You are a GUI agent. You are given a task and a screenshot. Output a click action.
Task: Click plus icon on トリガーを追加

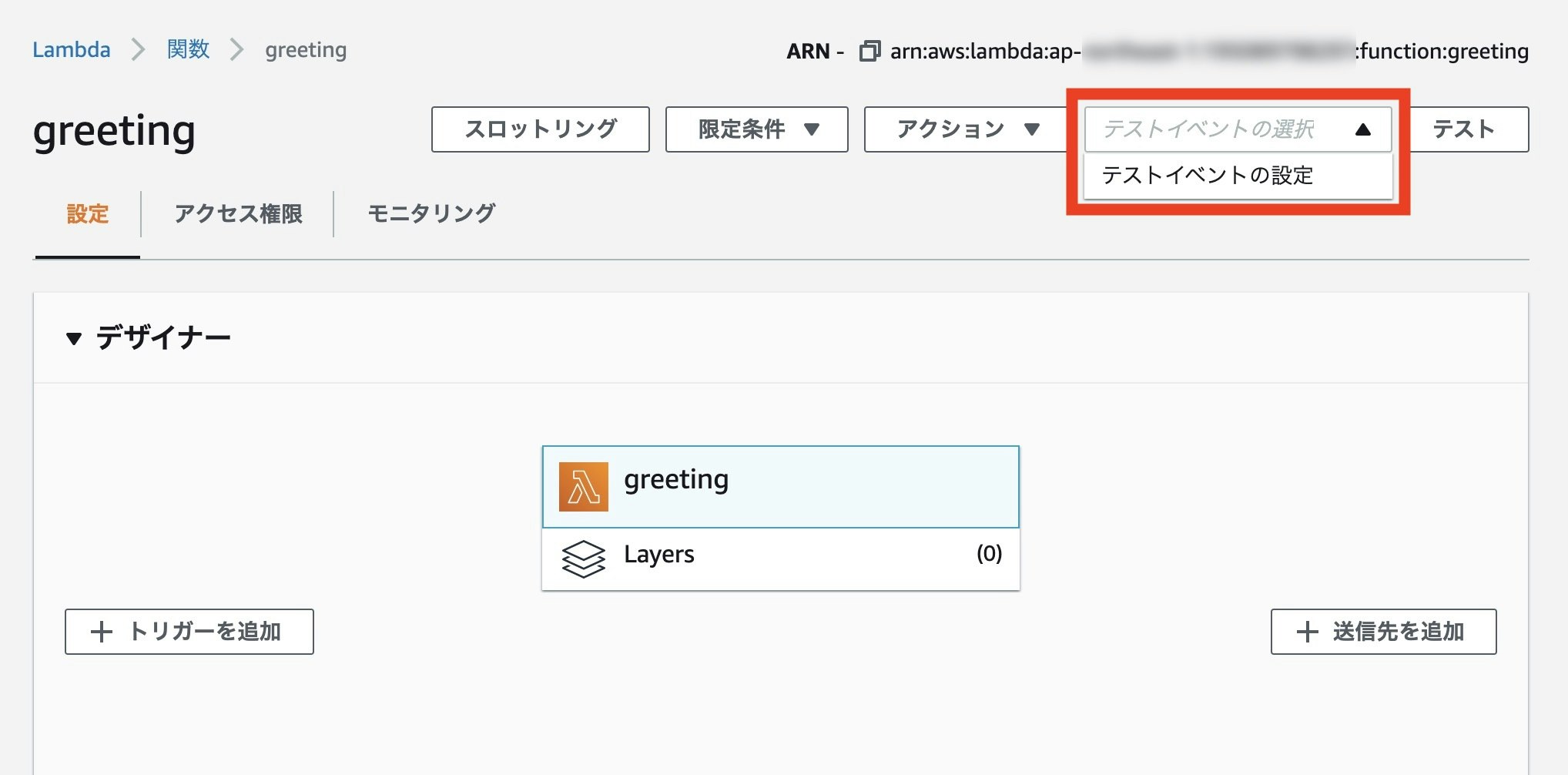pos(102,632)
